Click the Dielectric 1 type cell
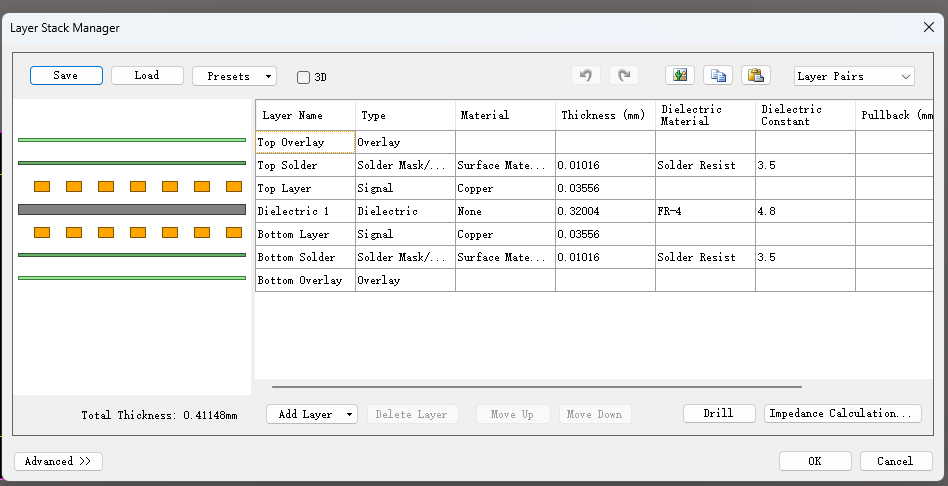This screenshot has height=486, width=948. point(405,211)
